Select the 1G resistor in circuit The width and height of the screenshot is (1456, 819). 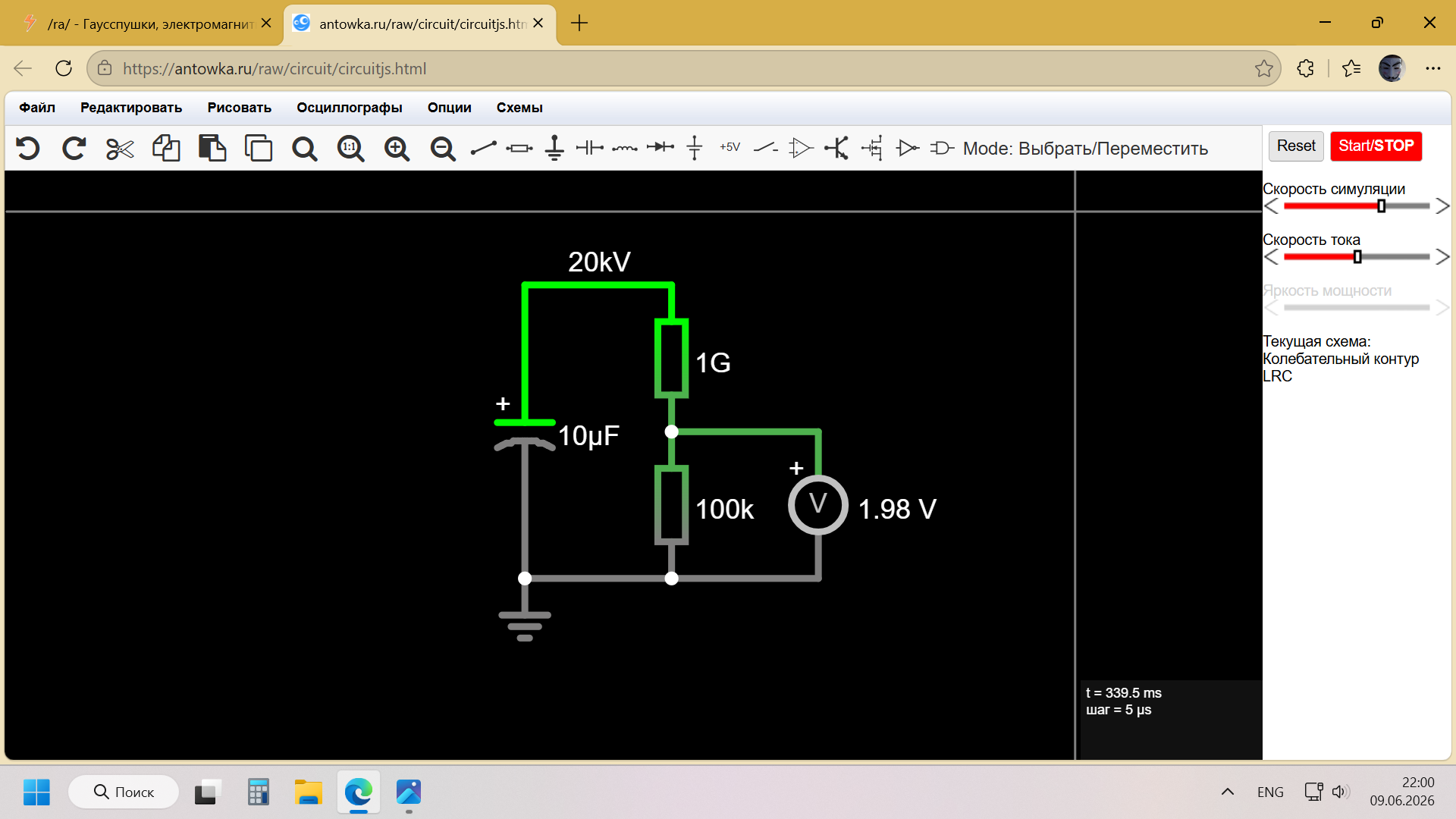point(671,359)
